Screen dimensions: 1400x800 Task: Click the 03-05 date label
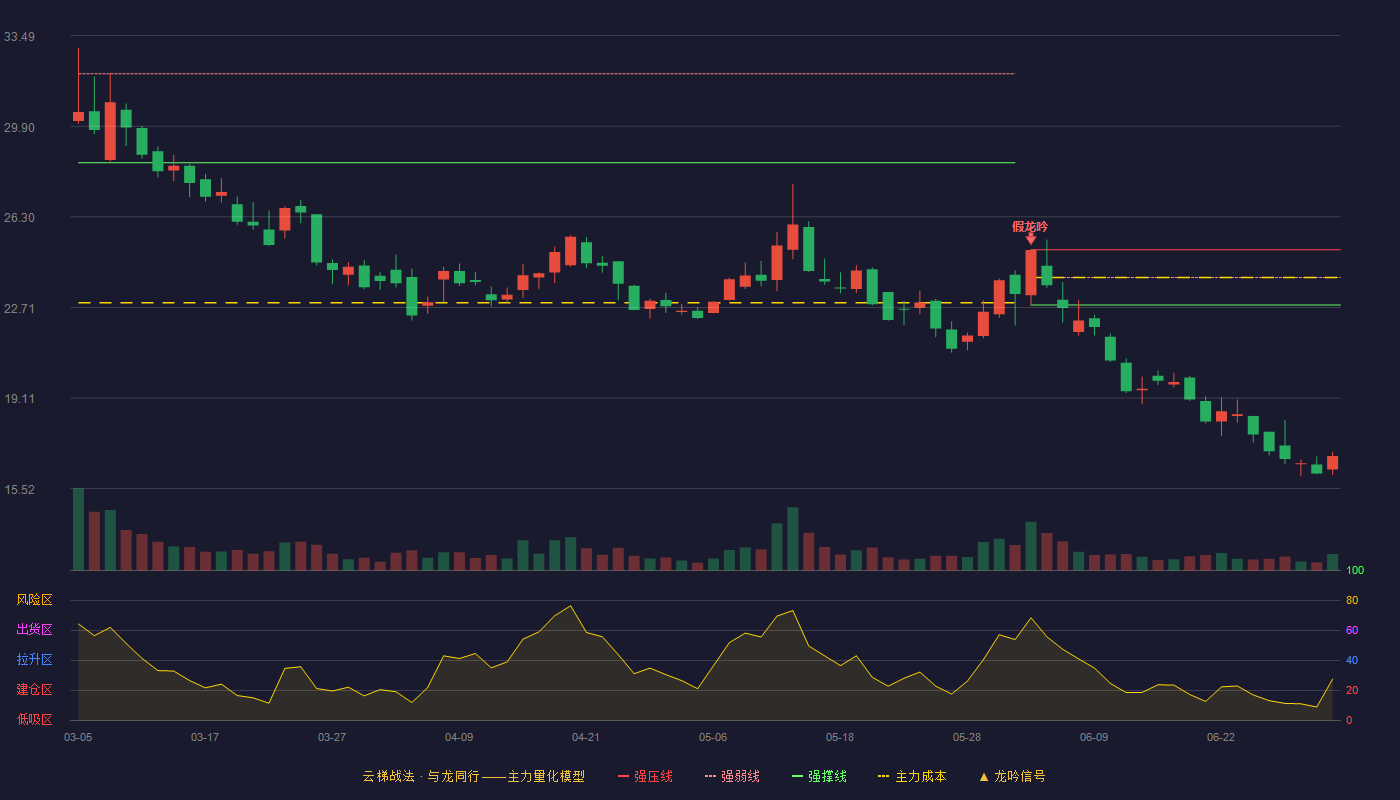[78, 737]
